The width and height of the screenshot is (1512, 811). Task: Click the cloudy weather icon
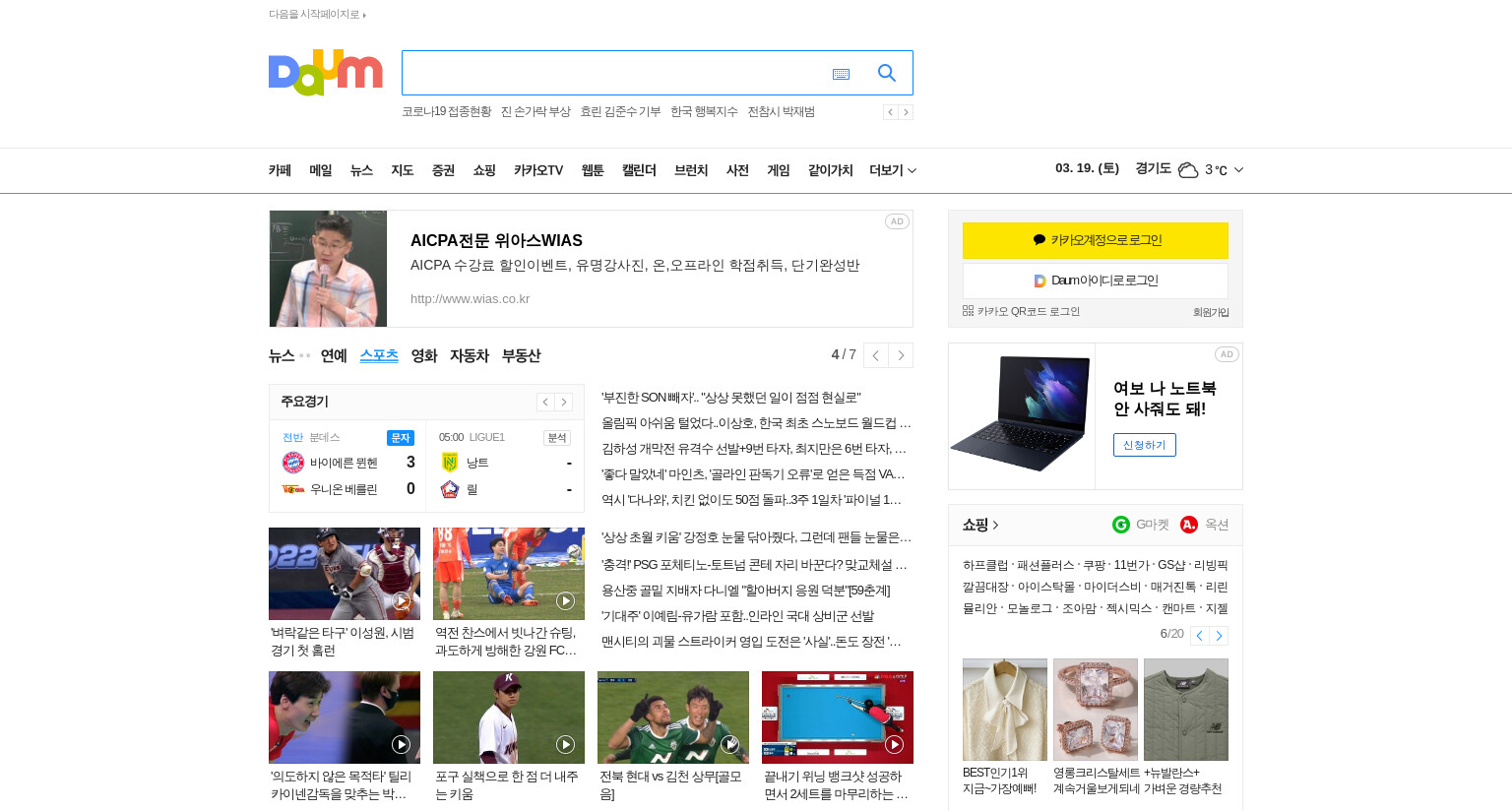1188,170
